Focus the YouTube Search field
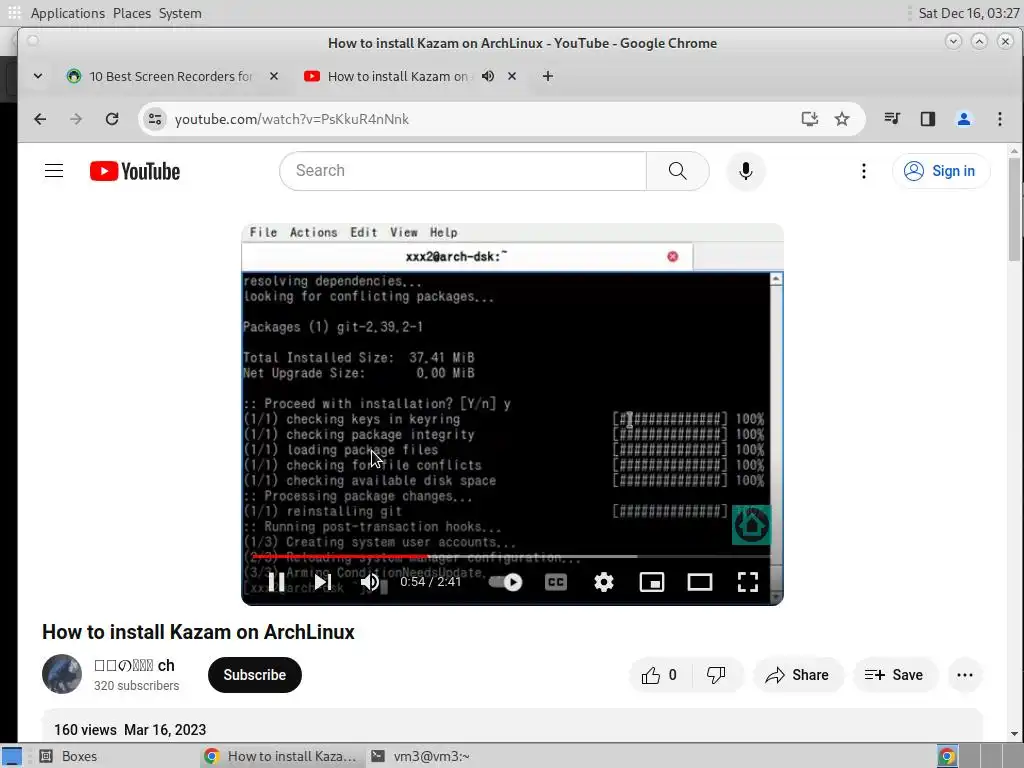The height and width of the screenshot is (768, 1024). click(463, 171)
